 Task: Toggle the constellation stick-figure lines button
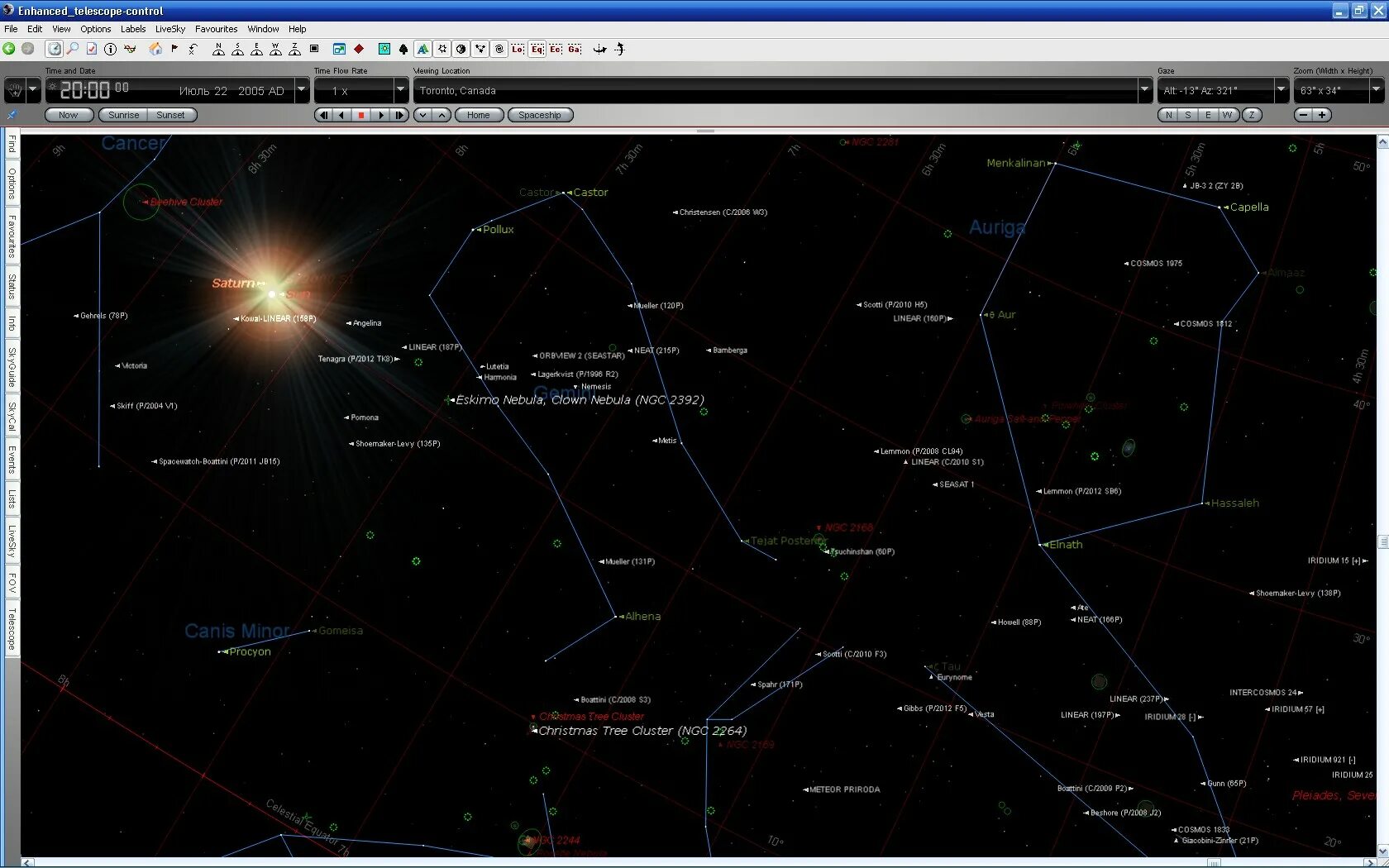pyautogui.click(x=480, y=49)
